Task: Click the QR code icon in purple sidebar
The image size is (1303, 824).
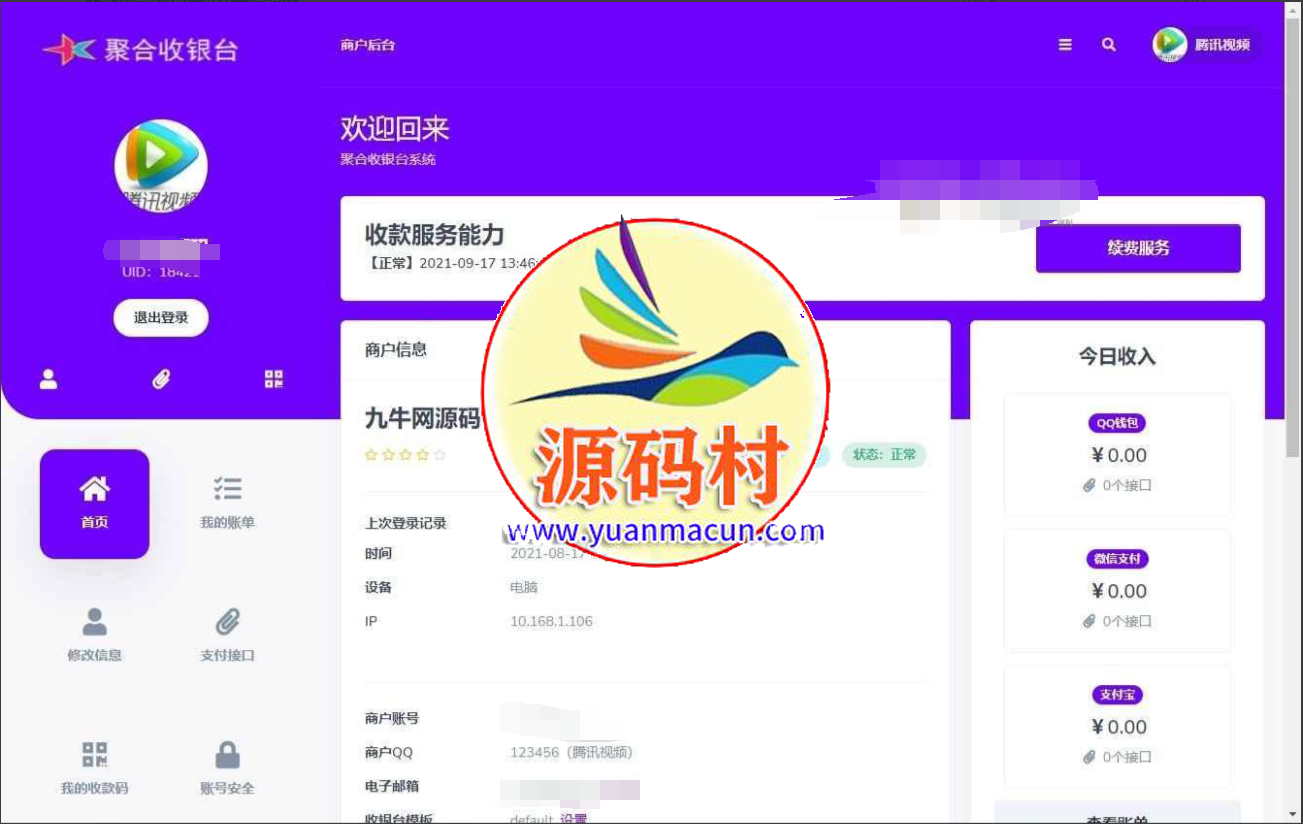Action: [273, 379]
